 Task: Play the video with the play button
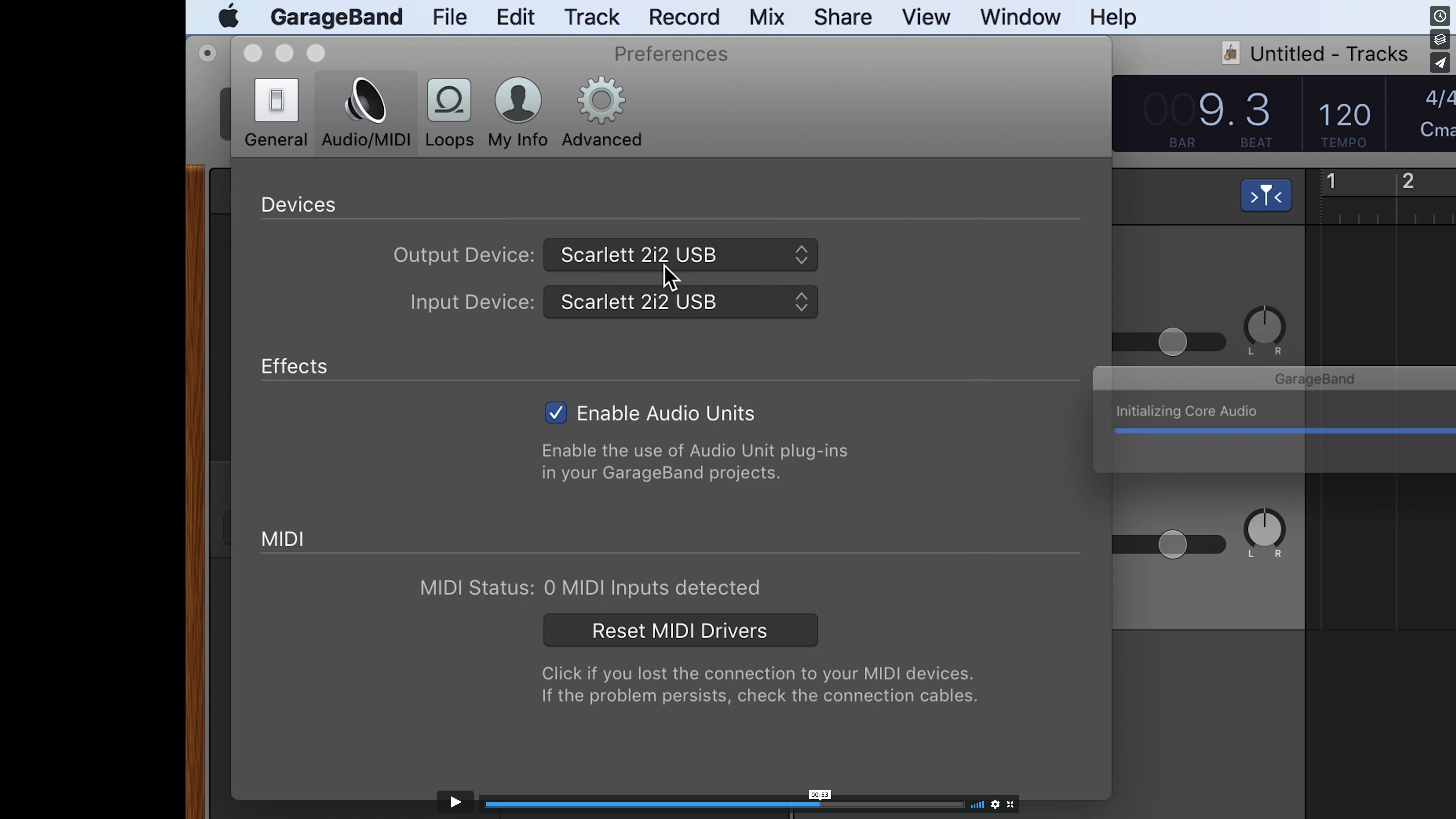pos(455,802)
